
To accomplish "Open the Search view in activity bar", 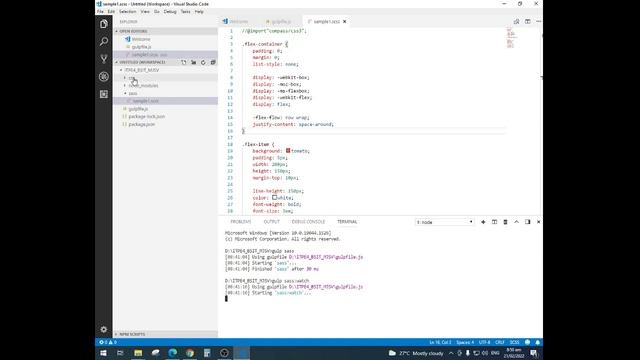I will click(x=104, y=42).
